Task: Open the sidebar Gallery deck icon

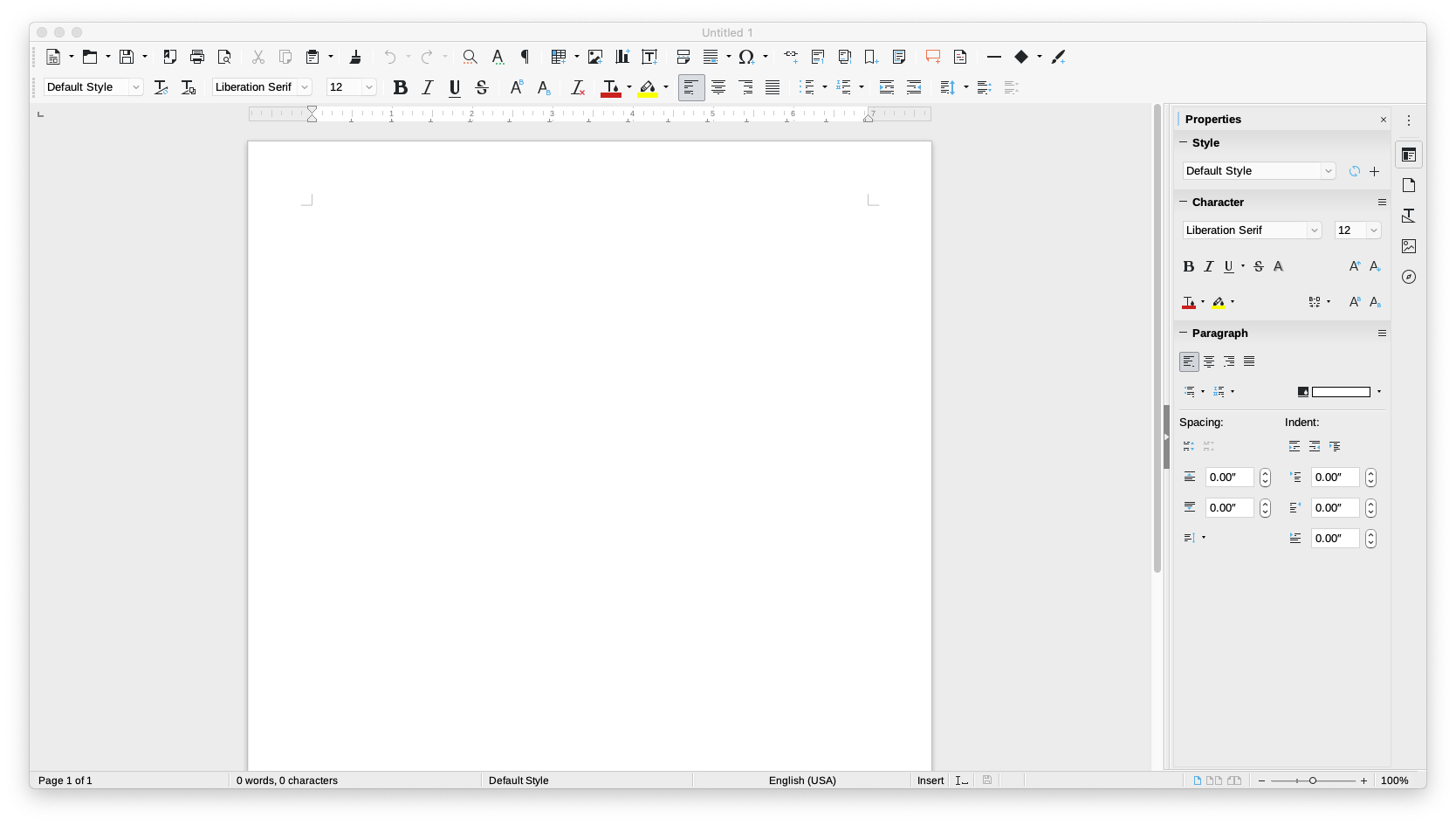Action: 1409,246
